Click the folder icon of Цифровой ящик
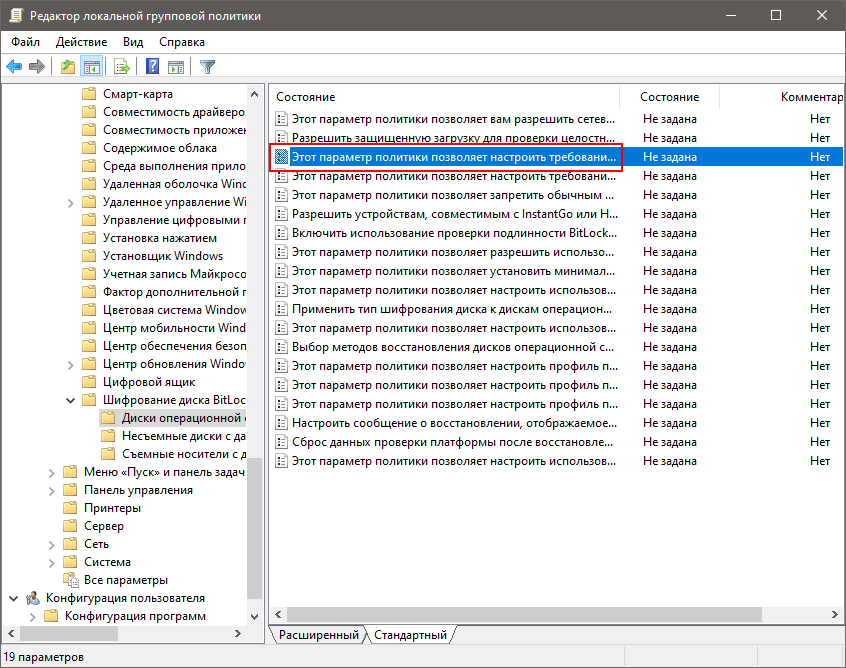846x668 pixels. pos(89,382)
